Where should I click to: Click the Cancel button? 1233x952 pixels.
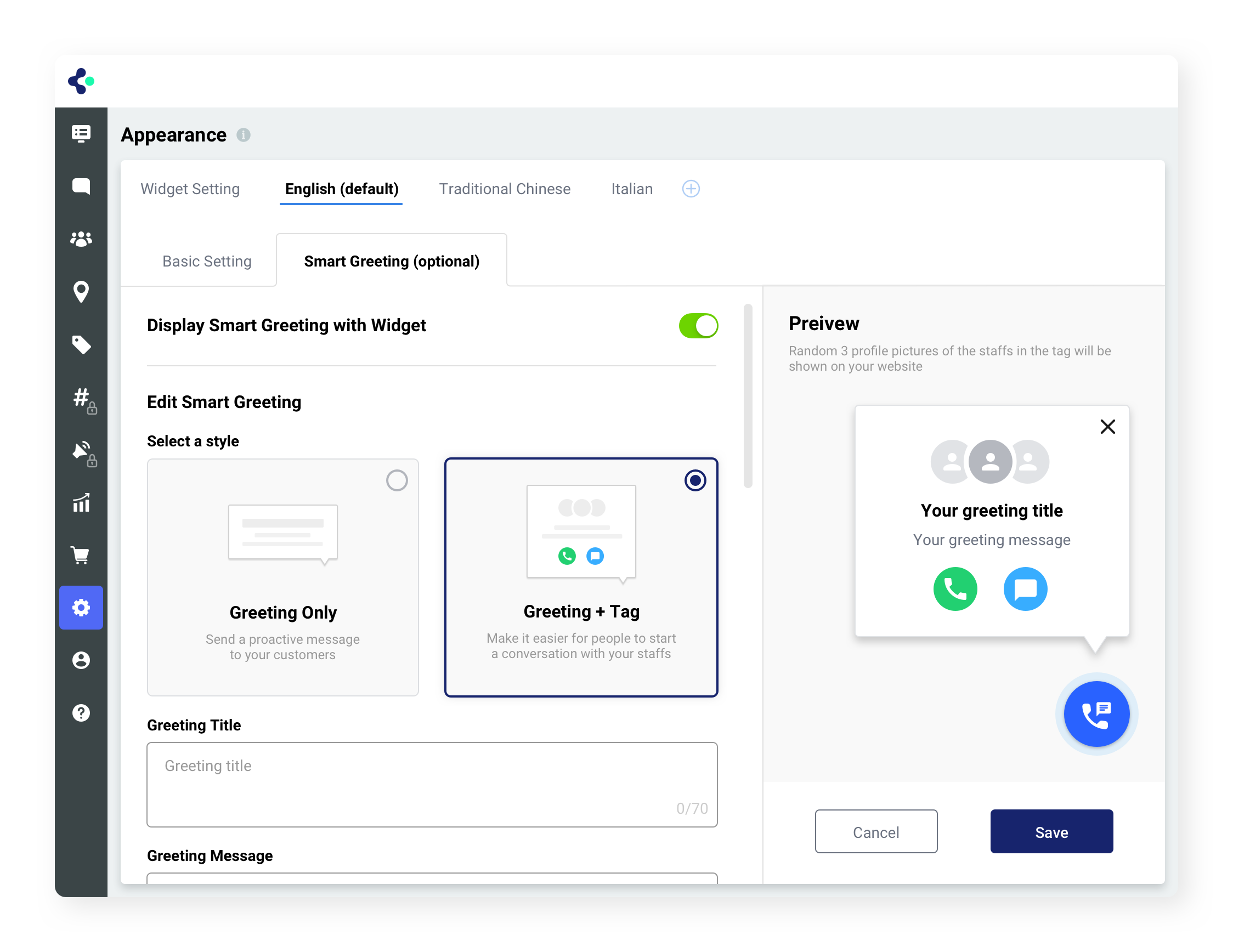point(875,832)
